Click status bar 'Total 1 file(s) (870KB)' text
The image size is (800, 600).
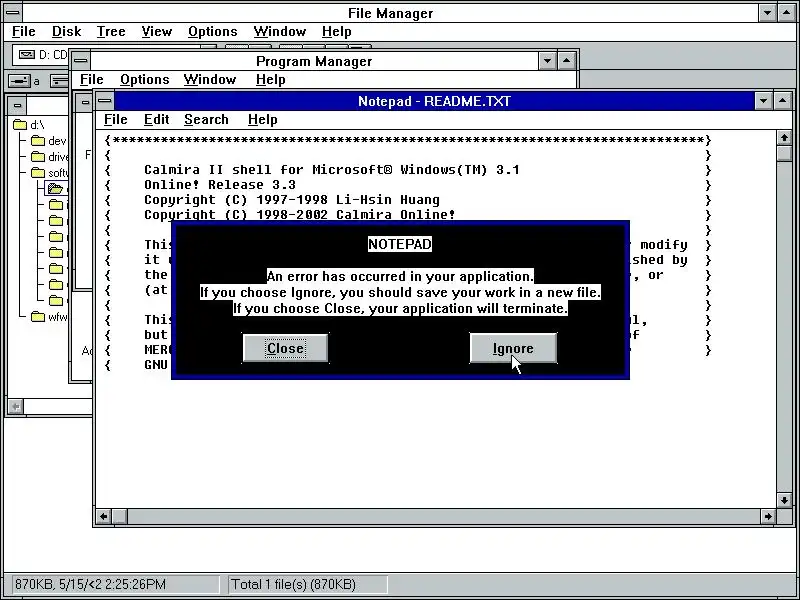293,584
